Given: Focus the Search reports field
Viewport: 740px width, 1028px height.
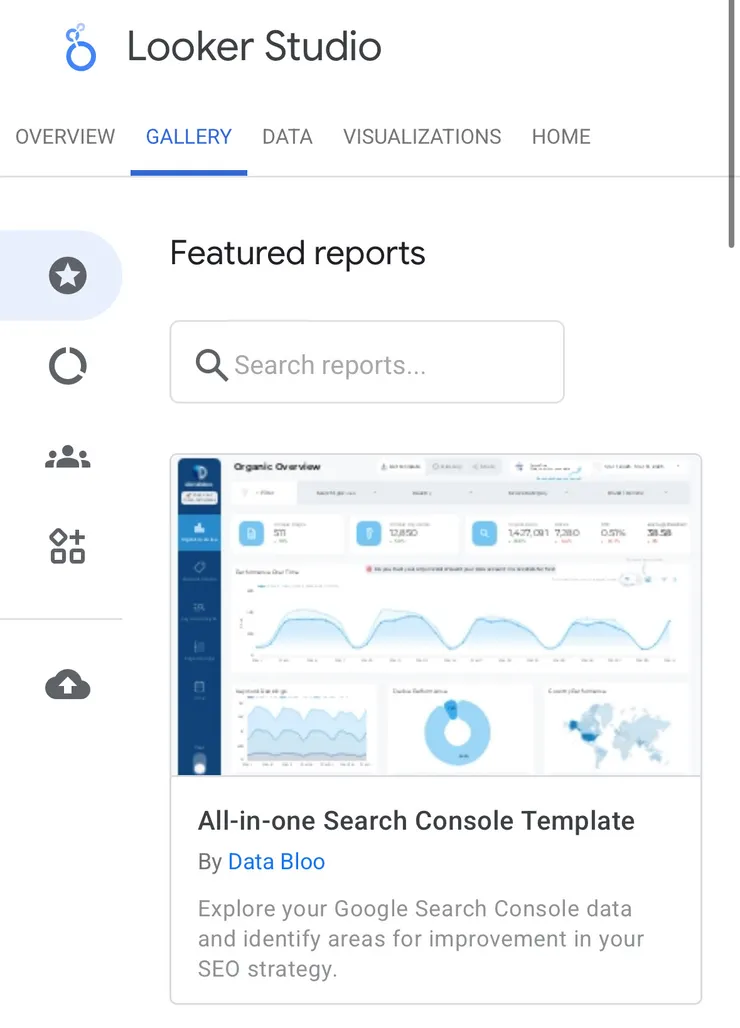Looking at the screenshot, I should point(367,362).
